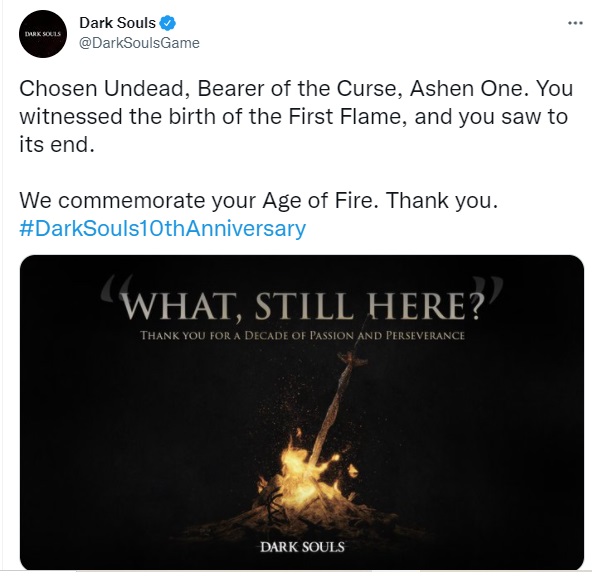Click the "WHAT, STILL HERE?" headline
Screen dimensions: 612x587
302,304
